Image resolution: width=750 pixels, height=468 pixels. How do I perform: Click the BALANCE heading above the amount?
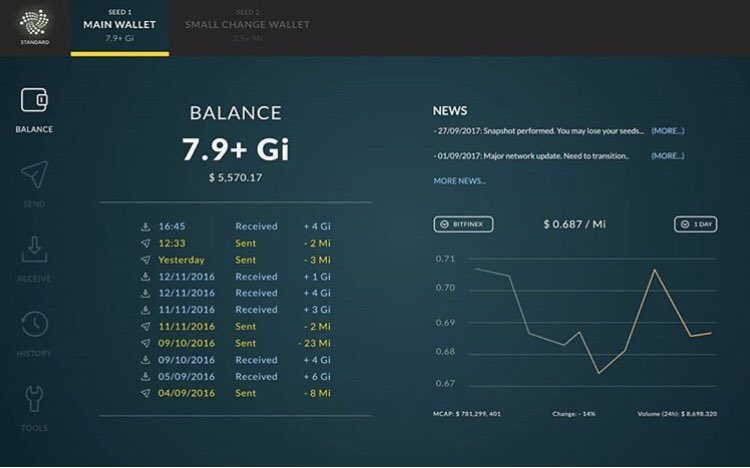235,113
